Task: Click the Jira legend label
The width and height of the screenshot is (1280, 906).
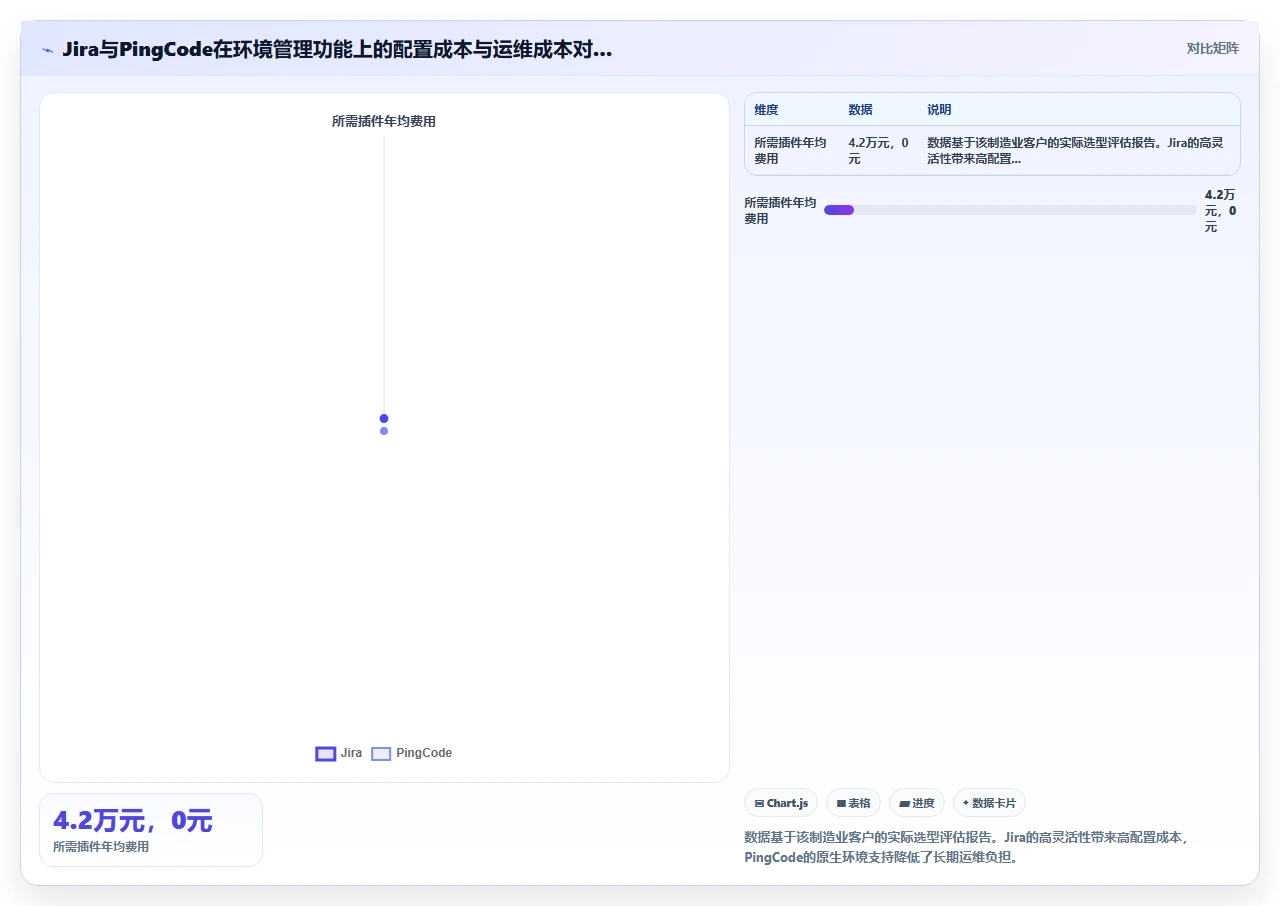Action: tap(351, 753)
